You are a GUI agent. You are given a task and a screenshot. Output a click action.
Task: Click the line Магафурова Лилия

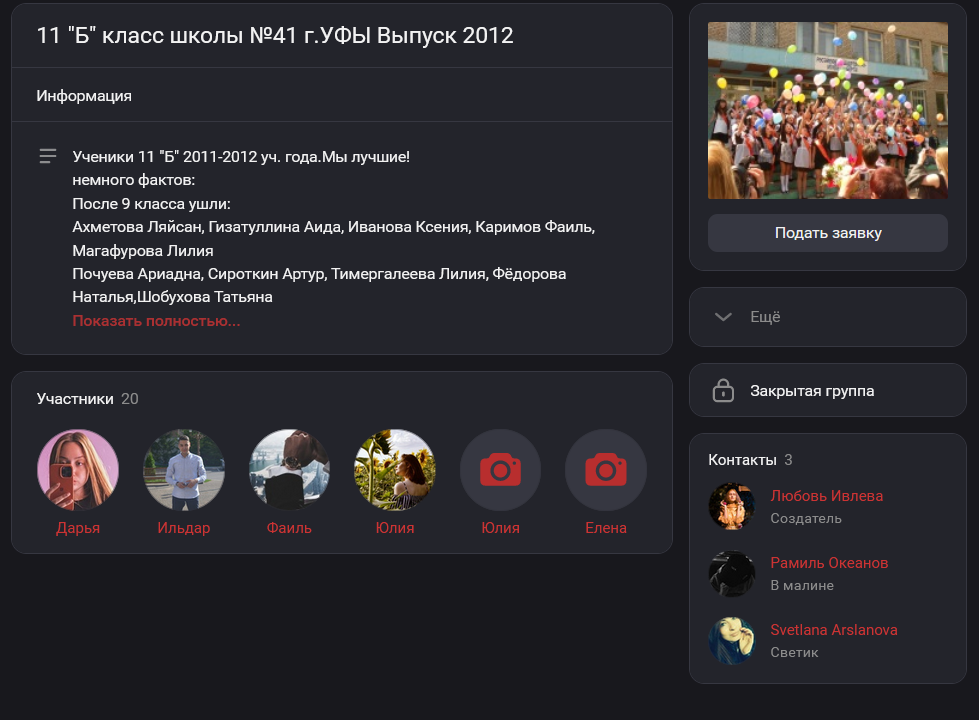(x=143, y=250)
